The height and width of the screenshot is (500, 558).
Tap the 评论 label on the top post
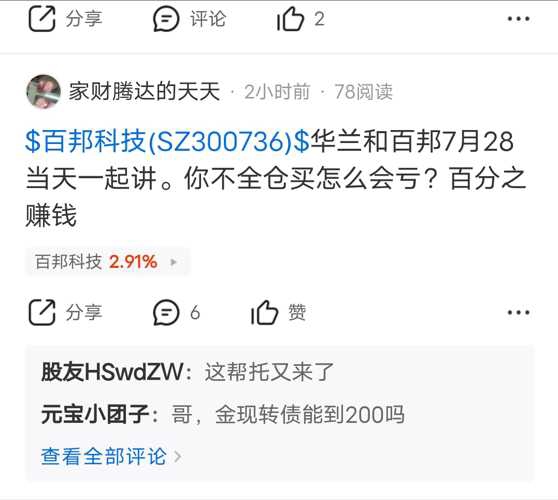(208, 19)
